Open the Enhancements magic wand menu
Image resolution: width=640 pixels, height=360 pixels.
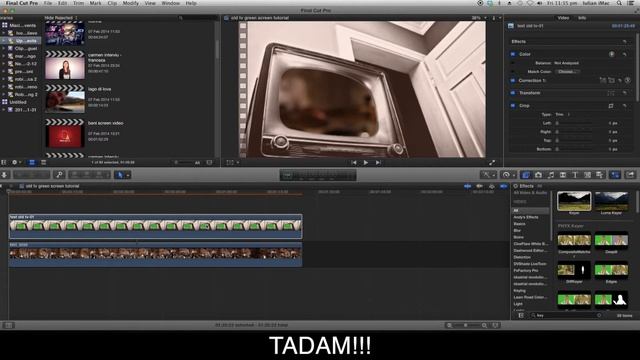(x=488, y=175)
